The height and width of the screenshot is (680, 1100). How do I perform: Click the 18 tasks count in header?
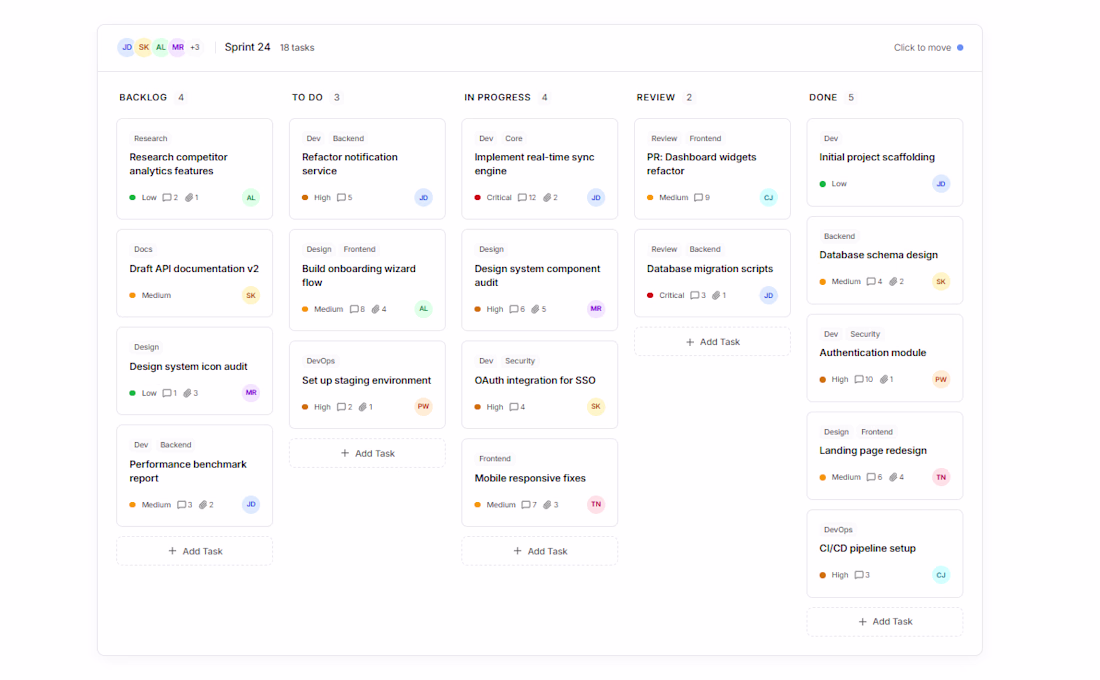[297, 48]
